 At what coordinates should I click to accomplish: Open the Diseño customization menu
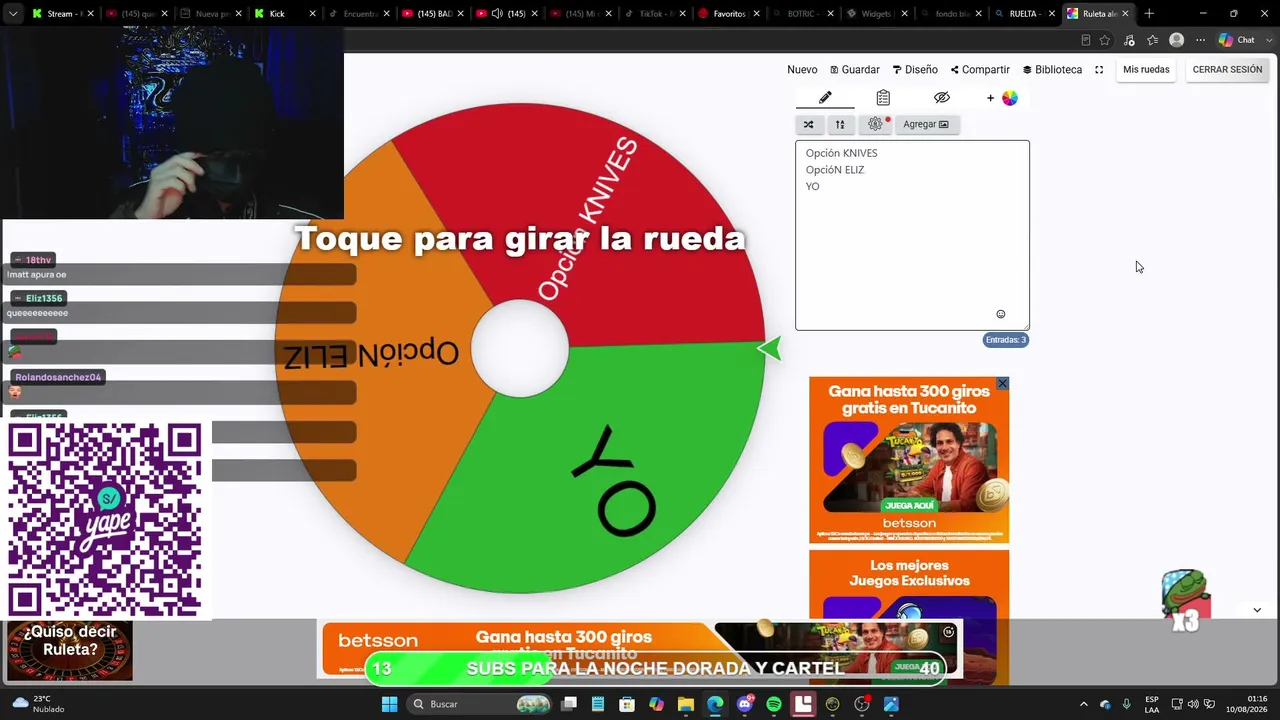[915, 70]
